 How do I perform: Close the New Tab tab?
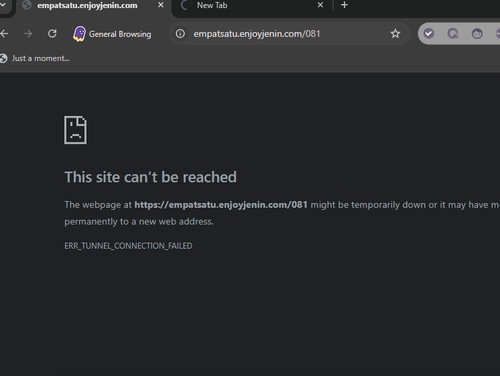[320, 5]
